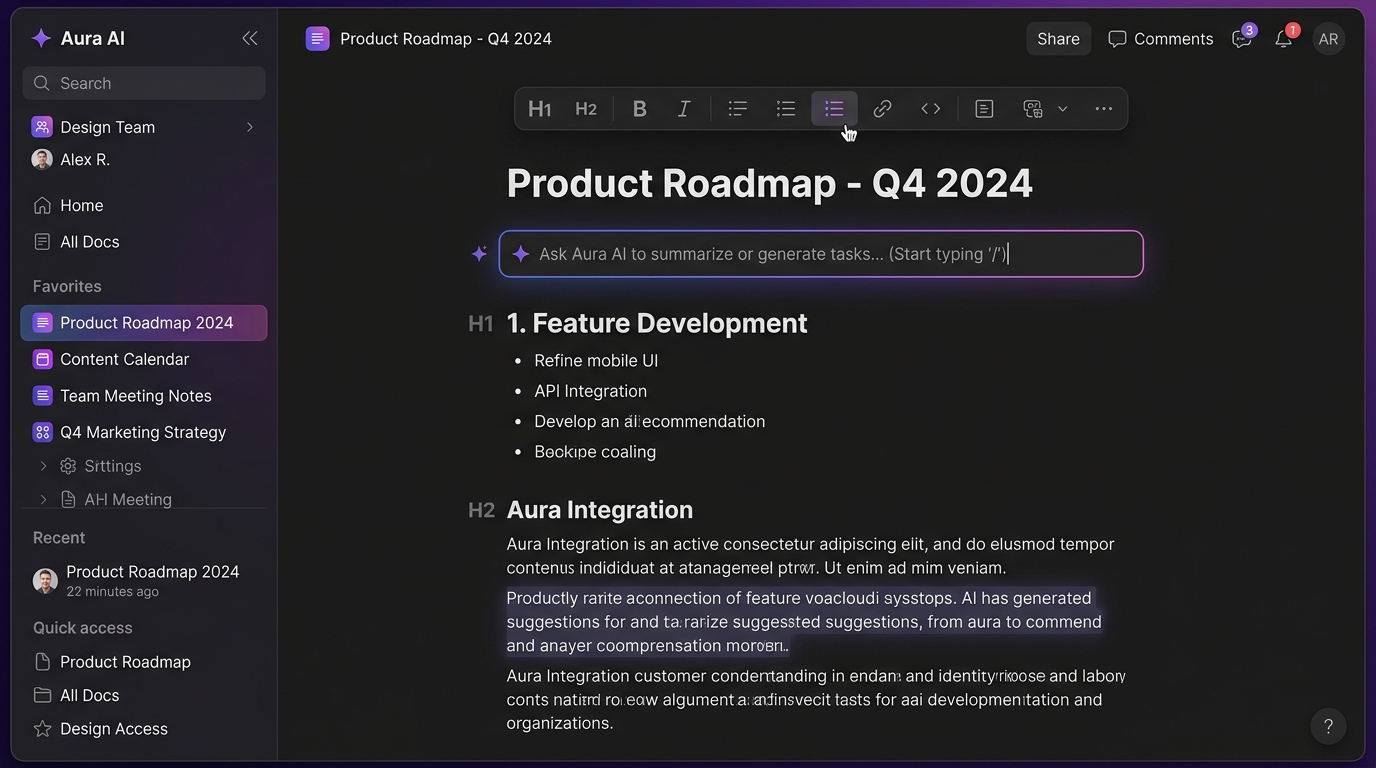This screenshot has width=1376, height=768.
Task: Click the Aura AI sparkle logo
Action: (41, 38)
